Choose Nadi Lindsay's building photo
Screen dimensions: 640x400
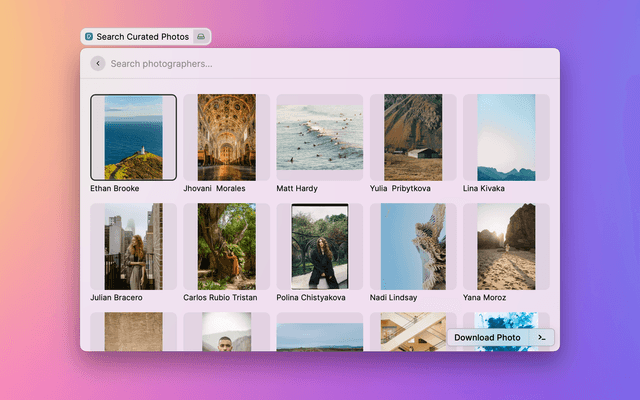pos(413,246)
